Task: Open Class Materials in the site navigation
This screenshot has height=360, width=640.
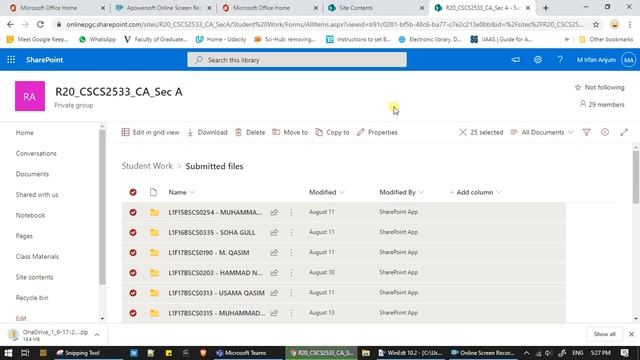Action: (x=37, y=256)
